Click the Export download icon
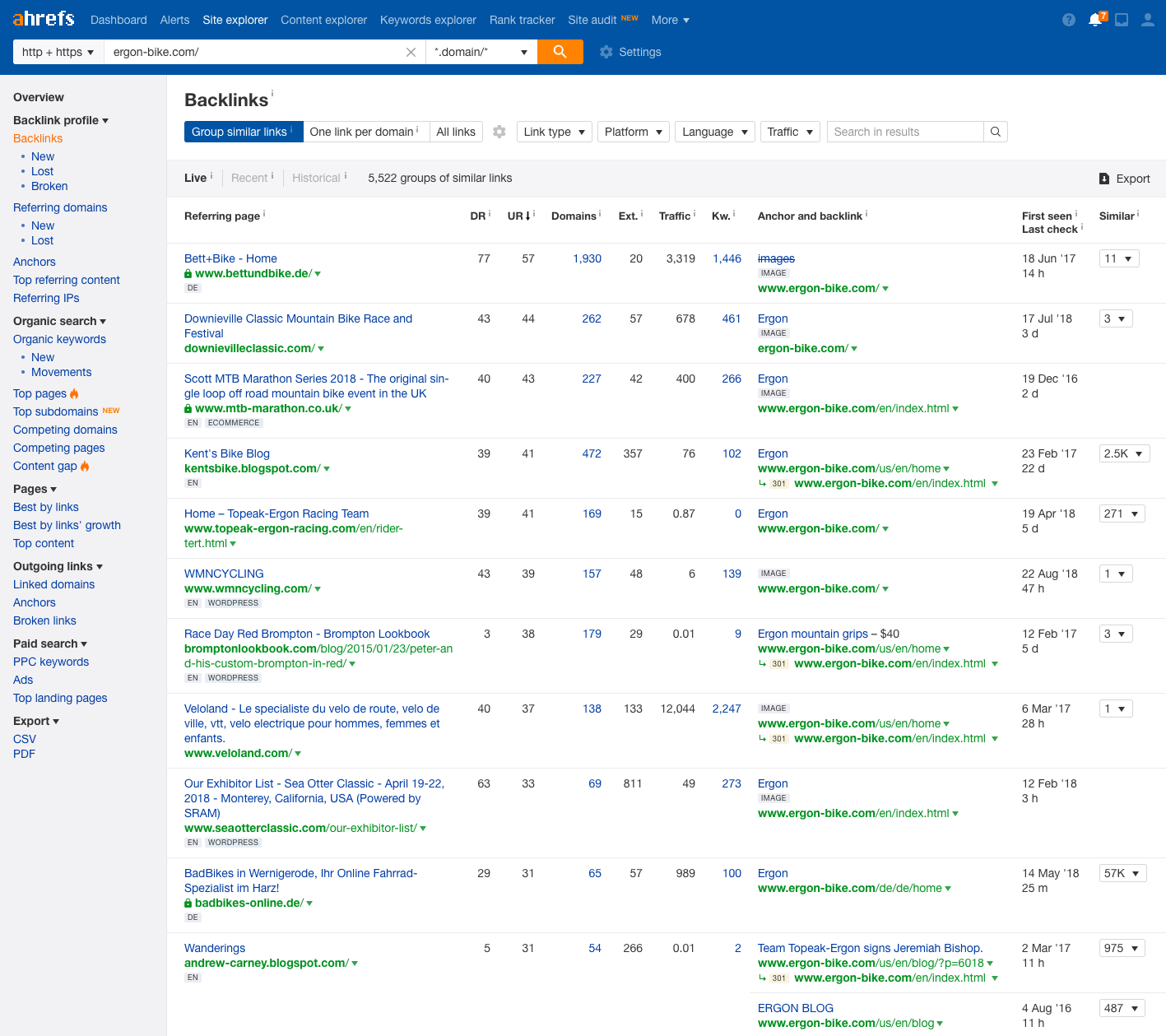 [x=1104, y=179]
